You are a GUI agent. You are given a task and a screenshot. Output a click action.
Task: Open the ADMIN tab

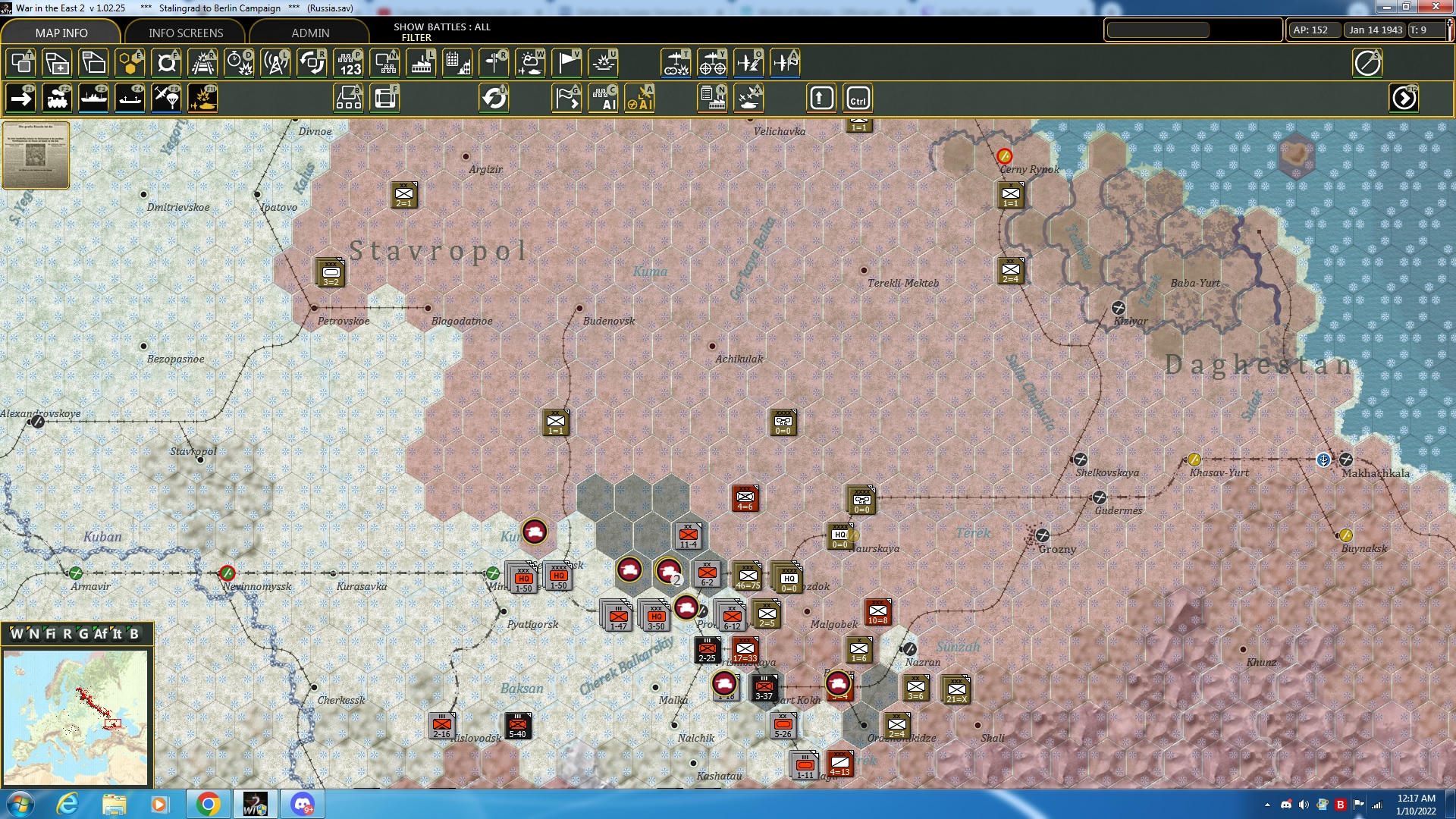click(x=310, y=33)
